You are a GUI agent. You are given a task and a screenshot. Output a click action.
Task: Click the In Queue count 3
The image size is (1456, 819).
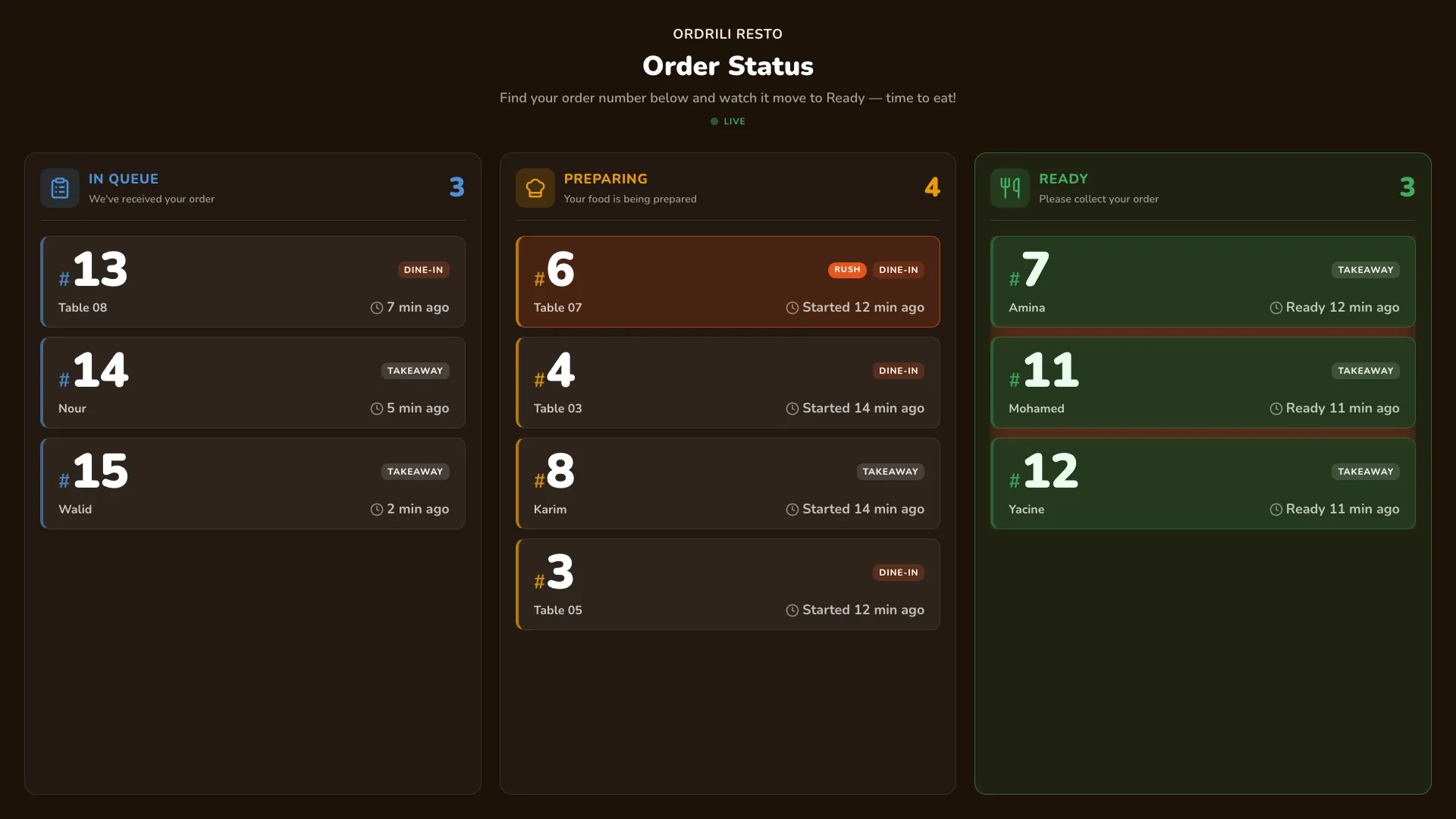coord(457,187)
